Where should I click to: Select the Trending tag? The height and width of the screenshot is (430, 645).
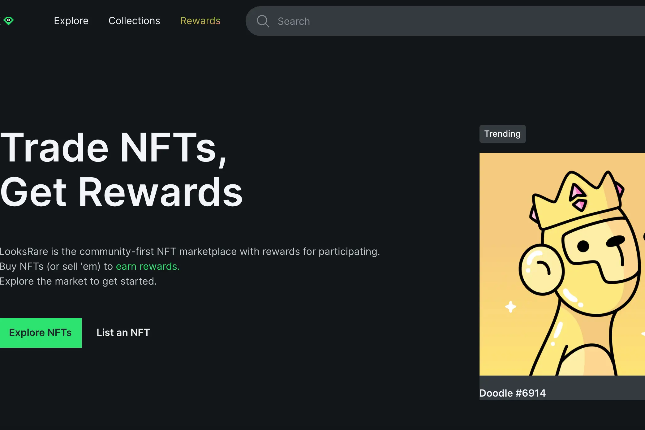click(502, 134)
